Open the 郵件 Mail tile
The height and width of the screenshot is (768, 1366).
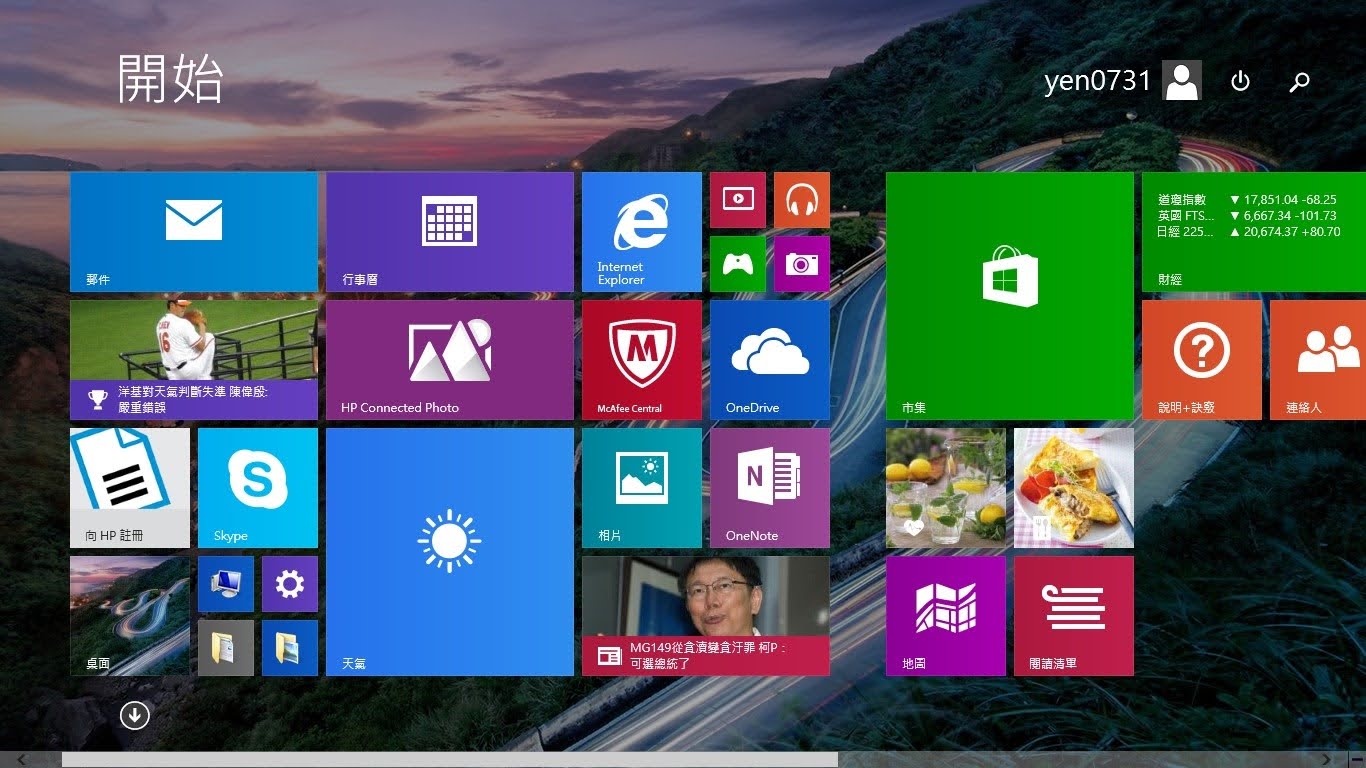pyautogui.click(x=194, y=232)
